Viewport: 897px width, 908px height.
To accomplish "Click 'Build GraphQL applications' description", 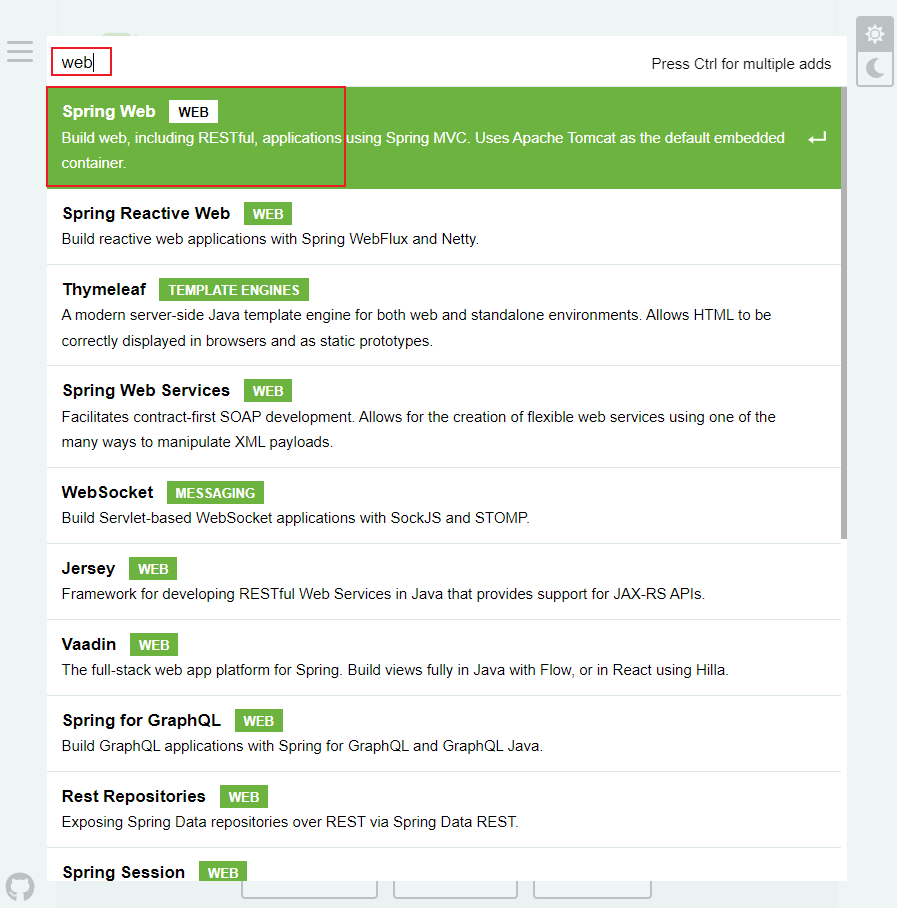I will [x=302, y=746].
